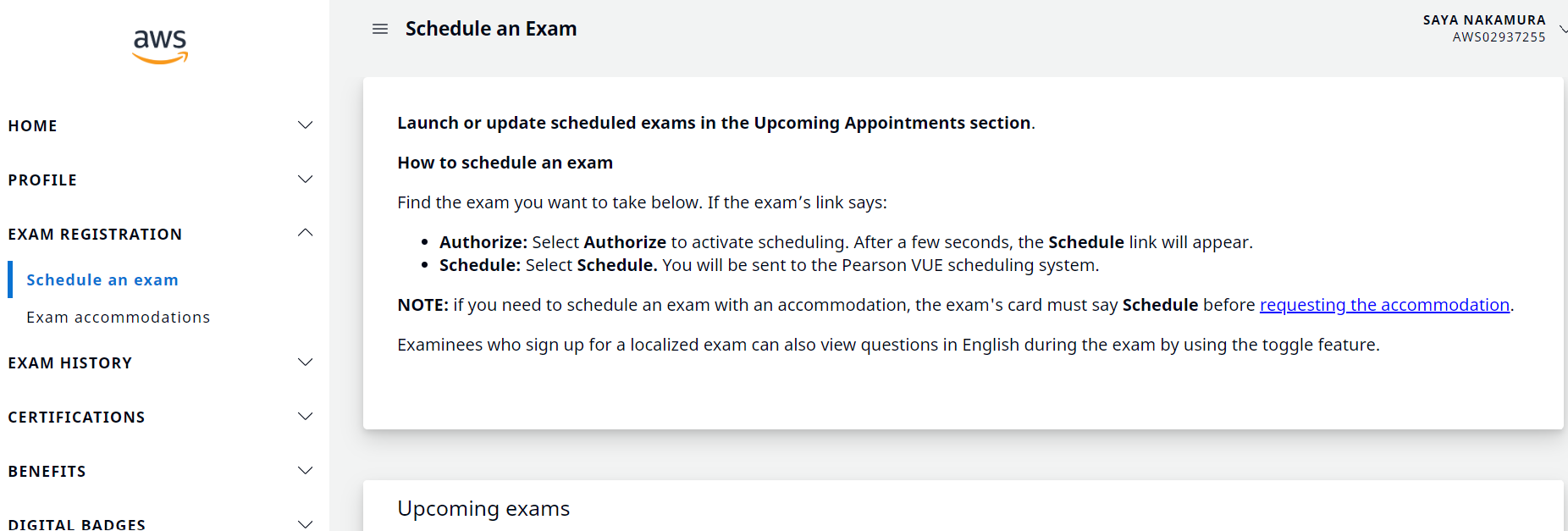Select the CERTIFICATIONS menu label
Image resolution: width=1568 pixels, height=531 pixels.
(77, 418)
